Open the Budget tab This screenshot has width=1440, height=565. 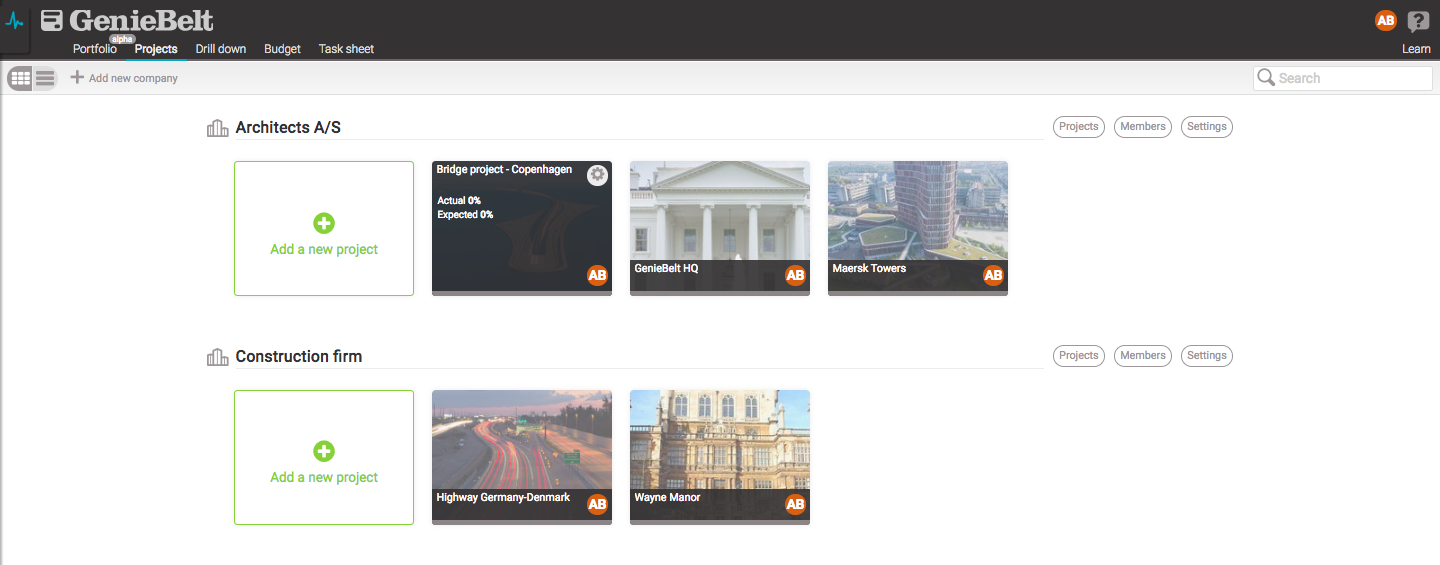click(x=283, y=49)
